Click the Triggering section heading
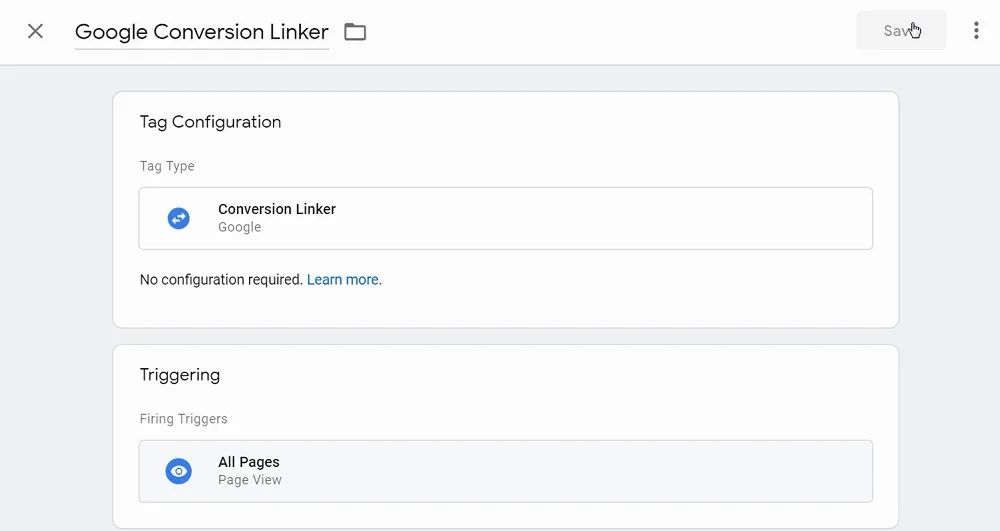Screen dimensions: 1000x531 tap(180, 375)
